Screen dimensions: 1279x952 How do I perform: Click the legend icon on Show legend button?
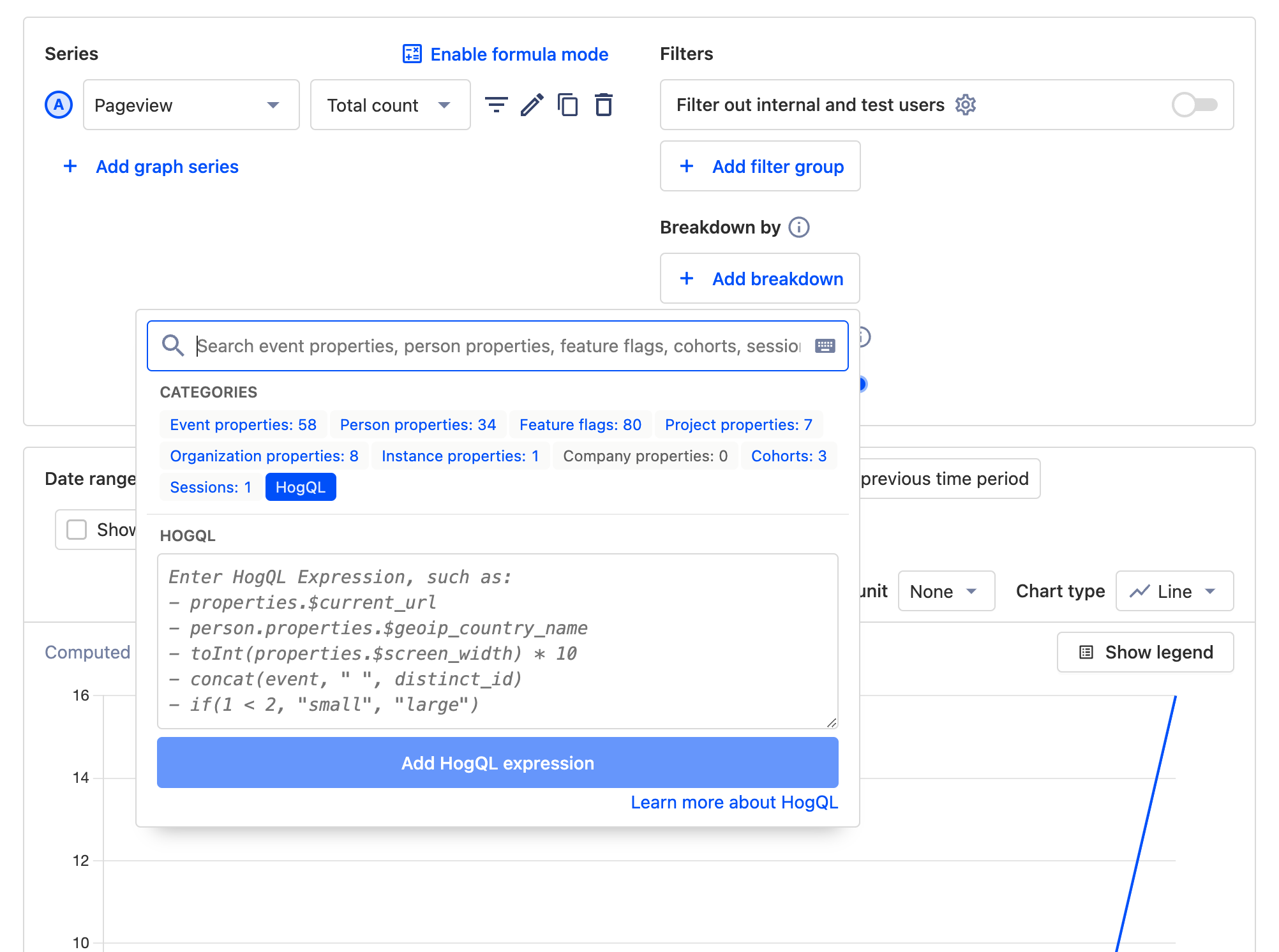point(1086,651)
